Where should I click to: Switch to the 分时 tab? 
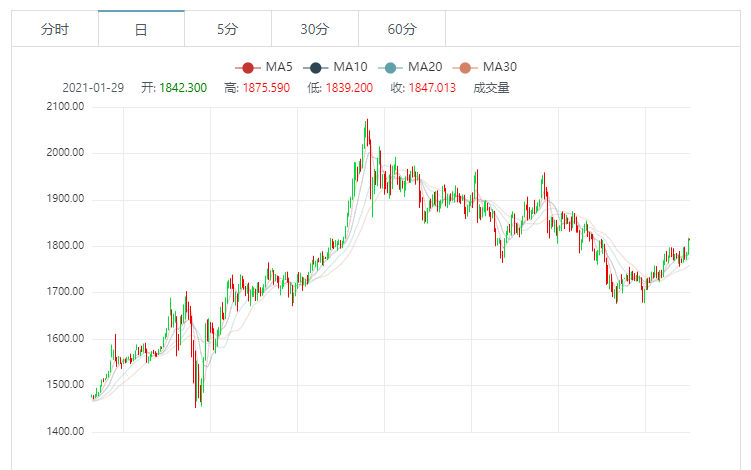coord(55,29)
